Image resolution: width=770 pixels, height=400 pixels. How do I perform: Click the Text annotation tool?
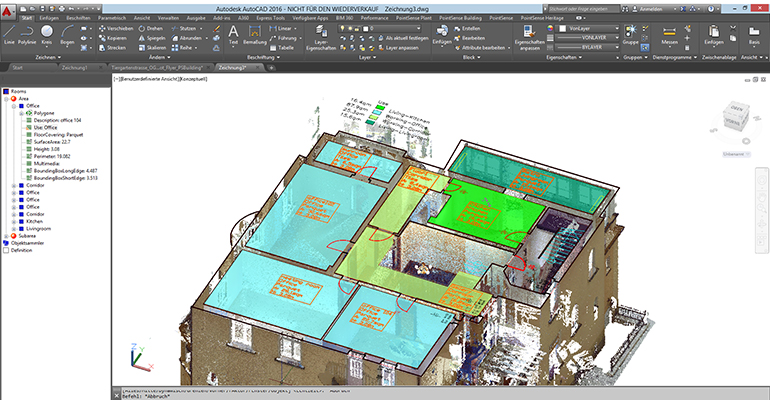coord(232,33)
